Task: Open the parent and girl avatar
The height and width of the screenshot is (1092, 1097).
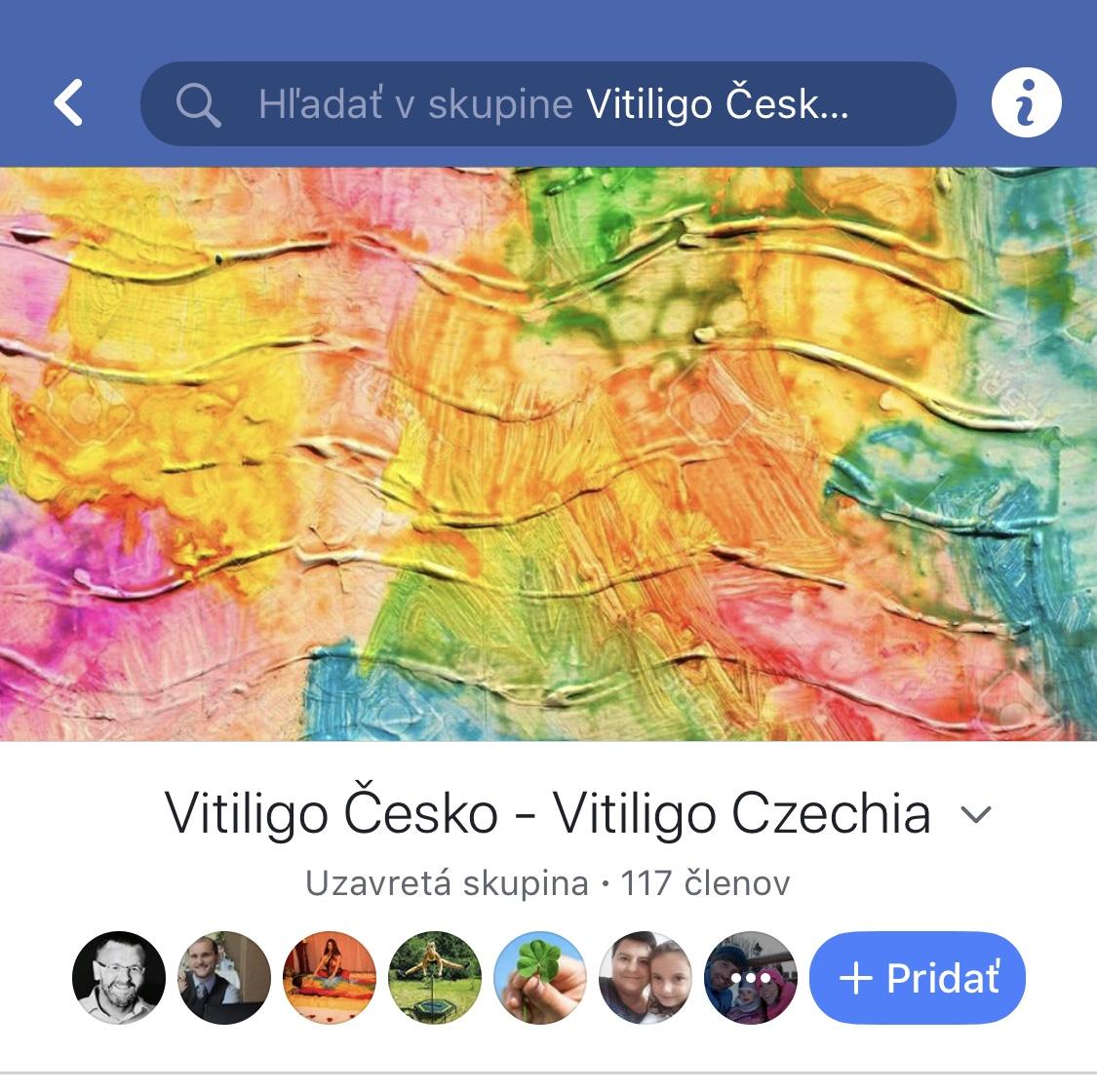Action: (646, 977)
